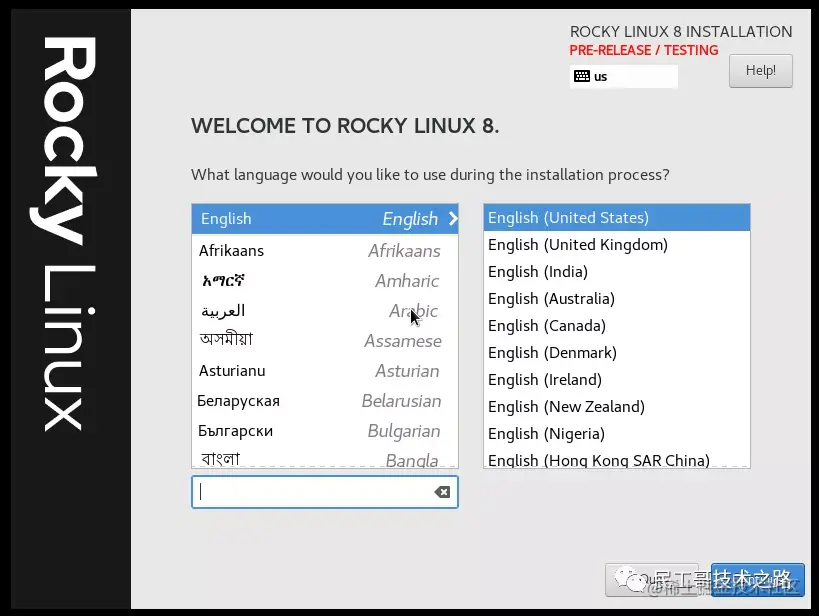Select English (United Kingdom) locale
Viewport: 819px width, 616px height.
click(x=617, y=245)
